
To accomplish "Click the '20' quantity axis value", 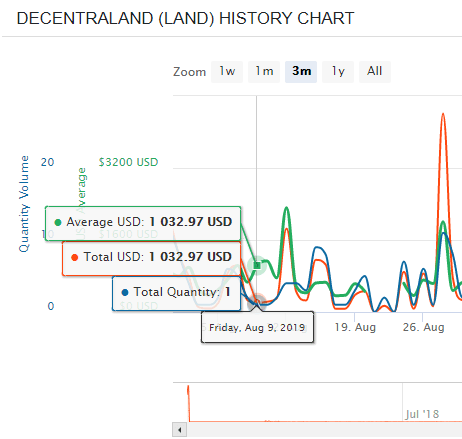I will click(x=47, y=162).
